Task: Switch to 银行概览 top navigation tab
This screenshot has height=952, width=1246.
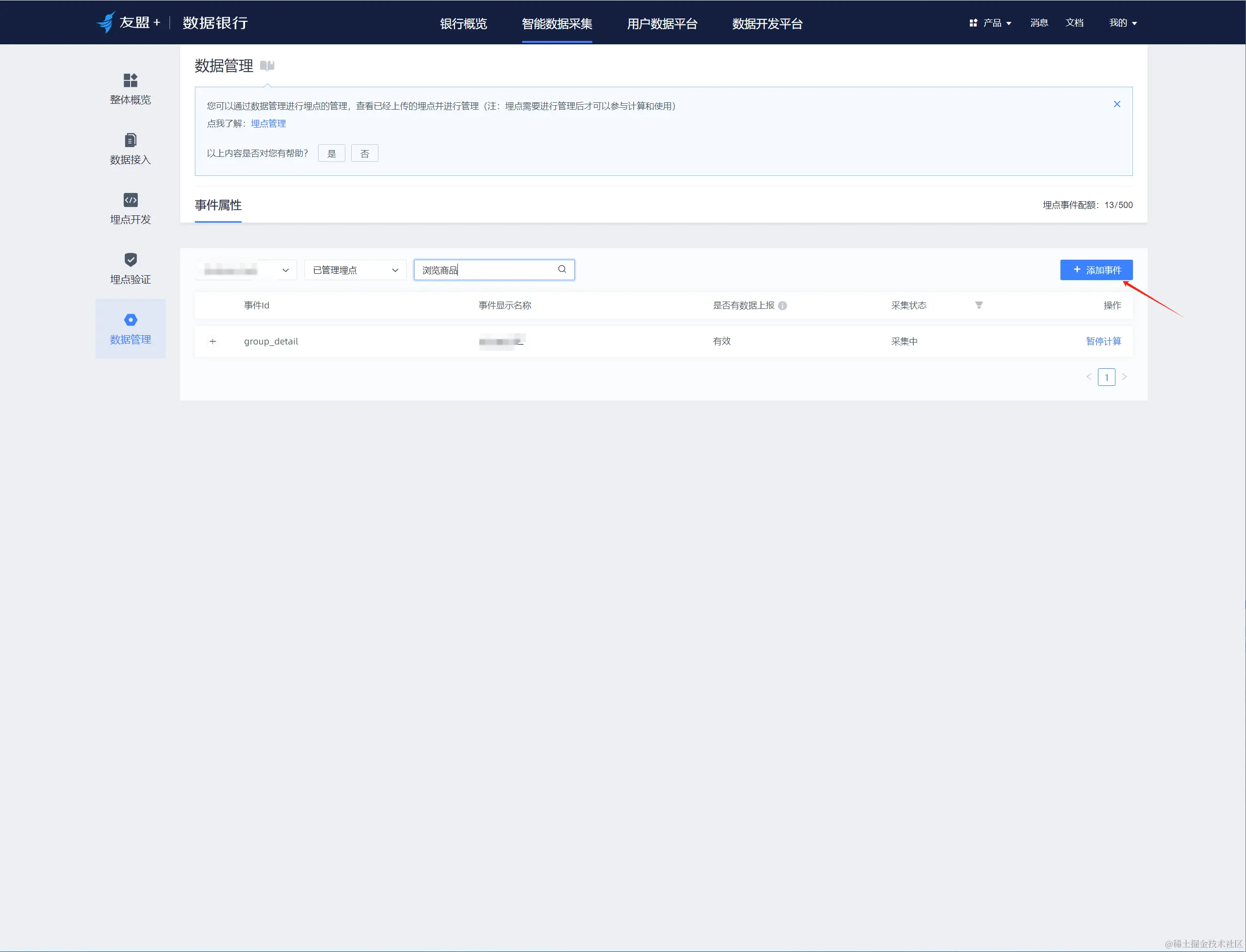Action: tap(464, 24)
